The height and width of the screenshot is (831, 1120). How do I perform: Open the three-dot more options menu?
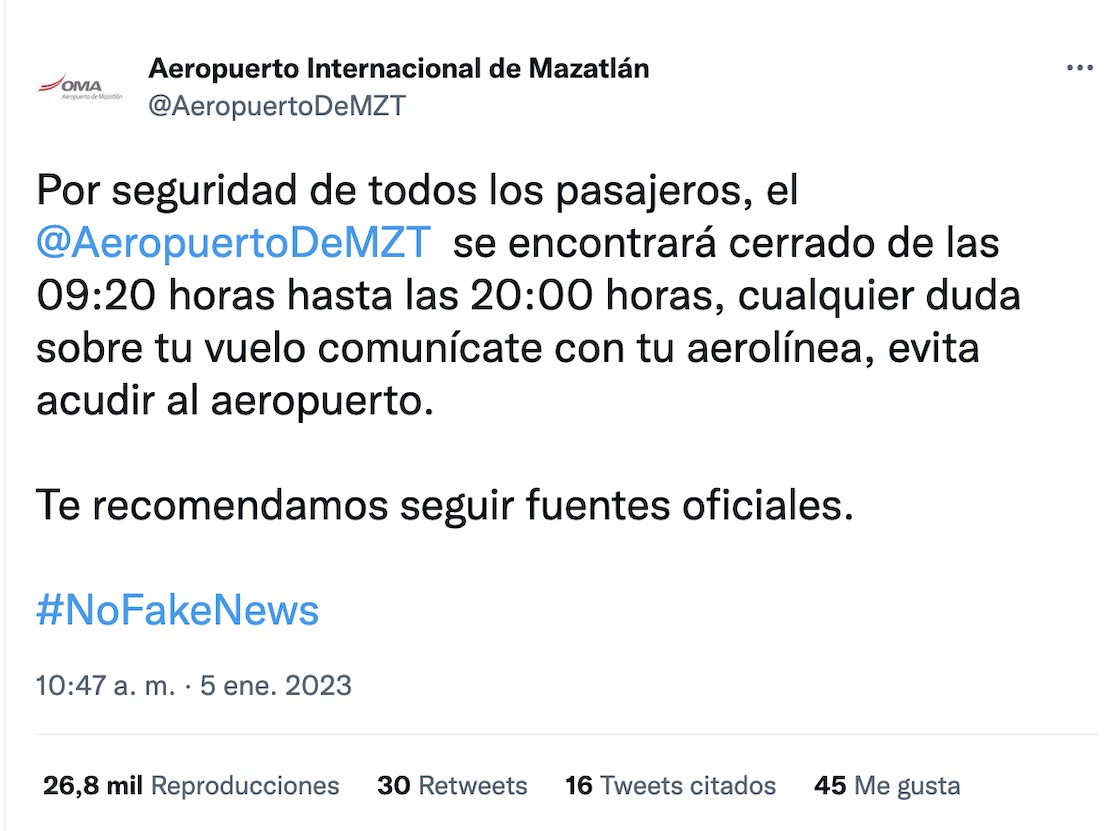[1080, 68]
